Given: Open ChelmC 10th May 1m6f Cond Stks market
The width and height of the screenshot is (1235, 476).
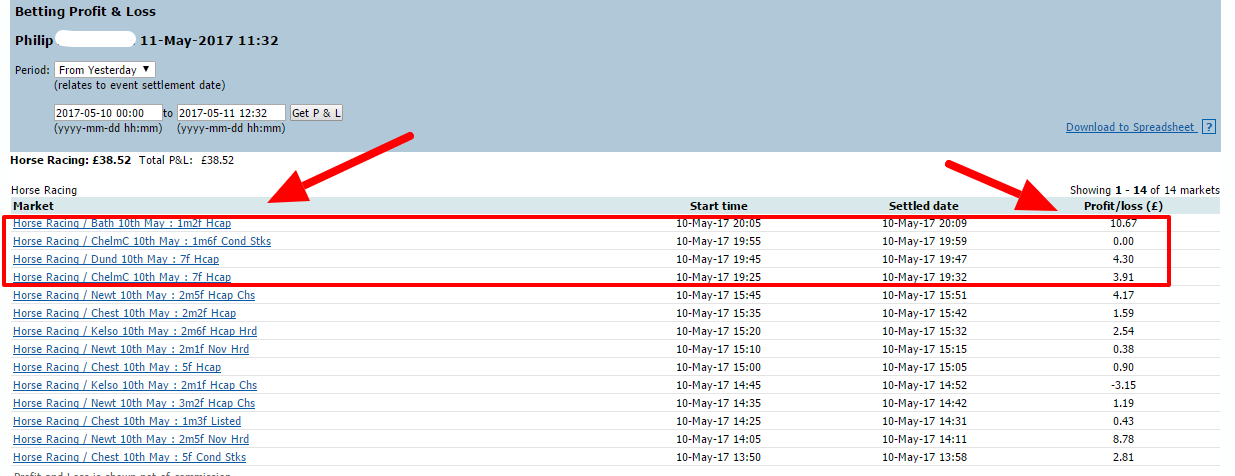Looking at the screenshot, I should point(142,241).
